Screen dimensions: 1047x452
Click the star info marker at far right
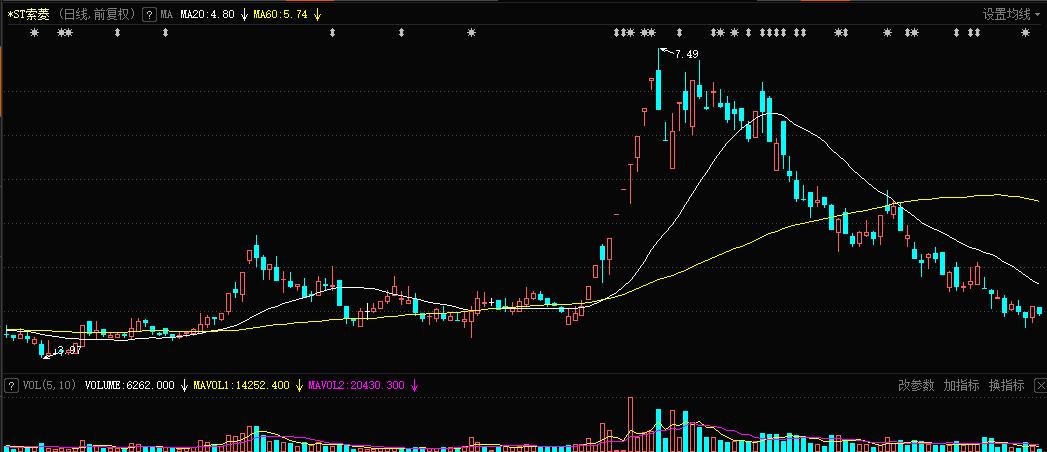pos(1026,32)
